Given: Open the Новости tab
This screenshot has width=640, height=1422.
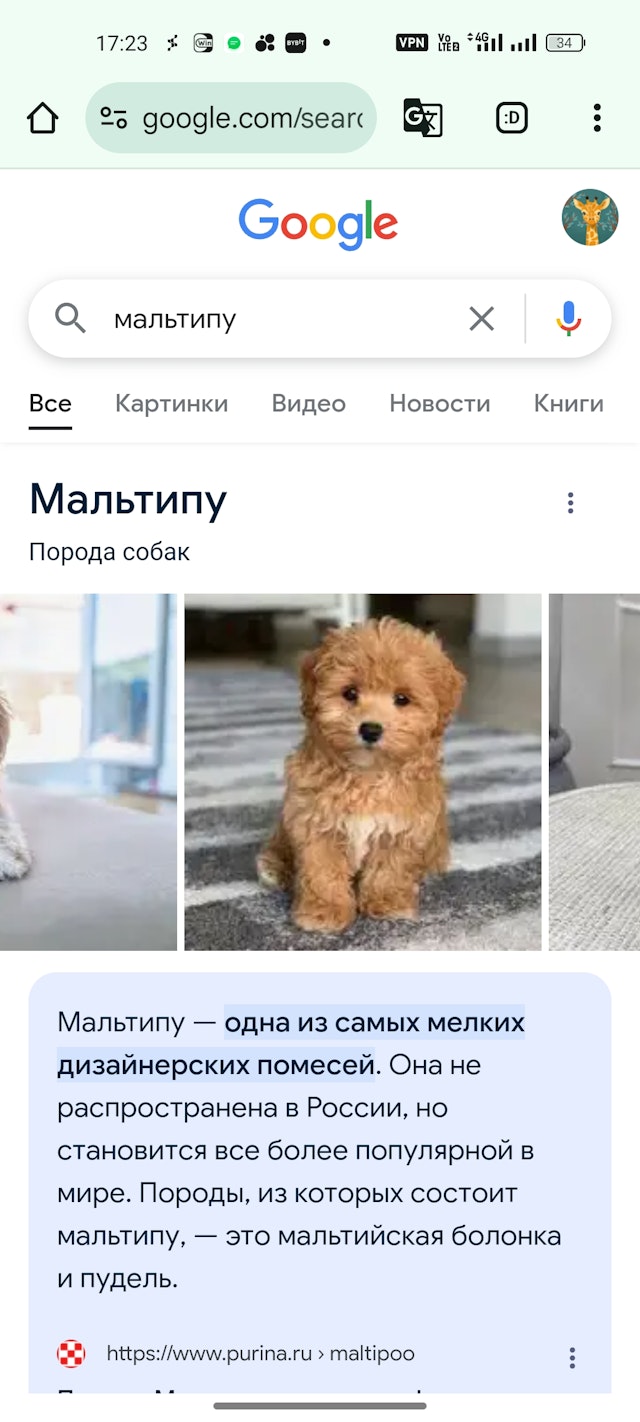Looking at the screenshot, I should (x=440, y=404).
